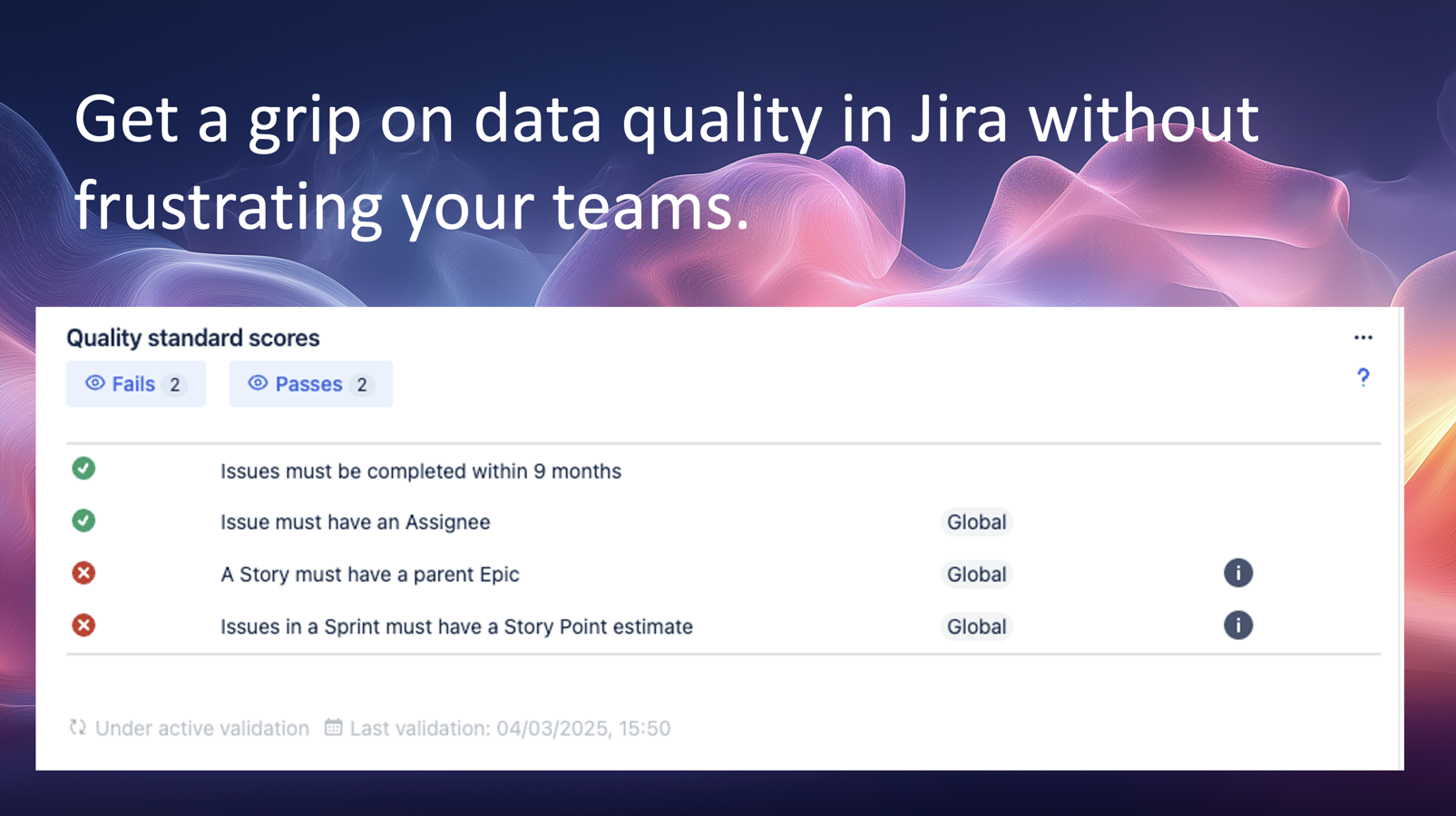Image resolution: width=1456 pixels, height=816 pixels.
Task: Click 'Issue must have an Assignee' text
Action: pos(356,522)
